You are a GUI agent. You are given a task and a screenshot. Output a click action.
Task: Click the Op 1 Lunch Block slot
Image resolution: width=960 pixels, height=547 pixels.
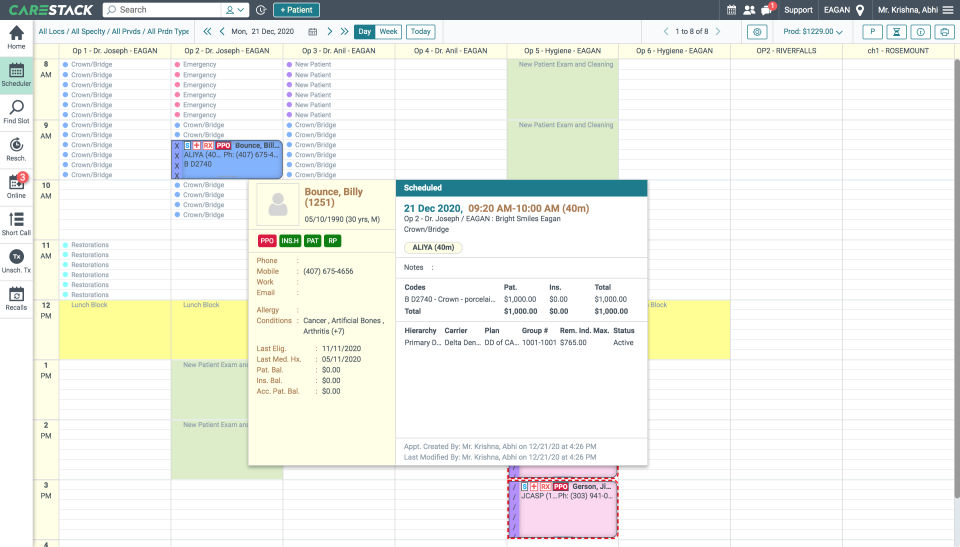tap(114, 329)
